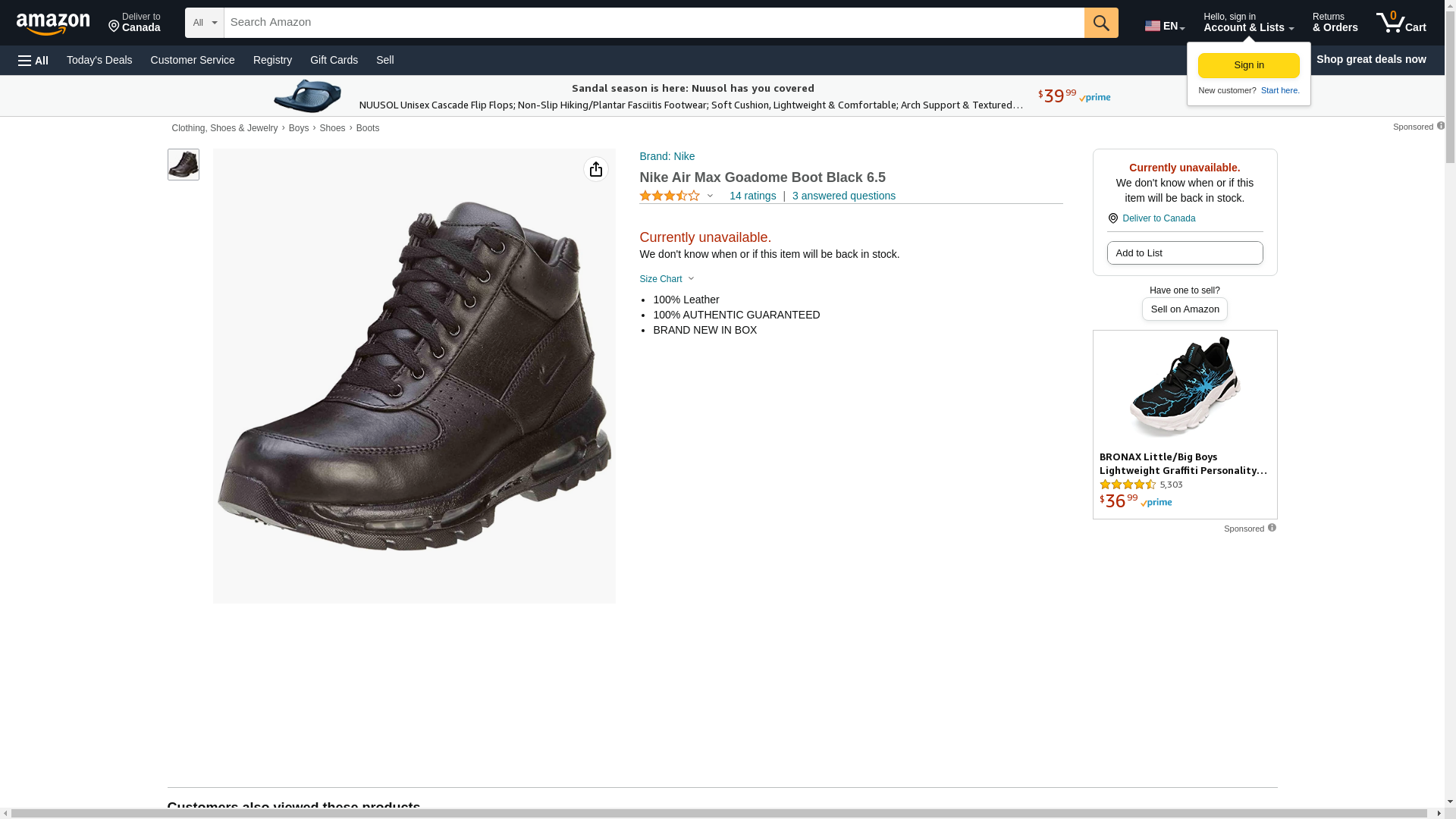
Task: Click the Sponsored info icon under the BRONAX ad
Action: point(1272,528)
